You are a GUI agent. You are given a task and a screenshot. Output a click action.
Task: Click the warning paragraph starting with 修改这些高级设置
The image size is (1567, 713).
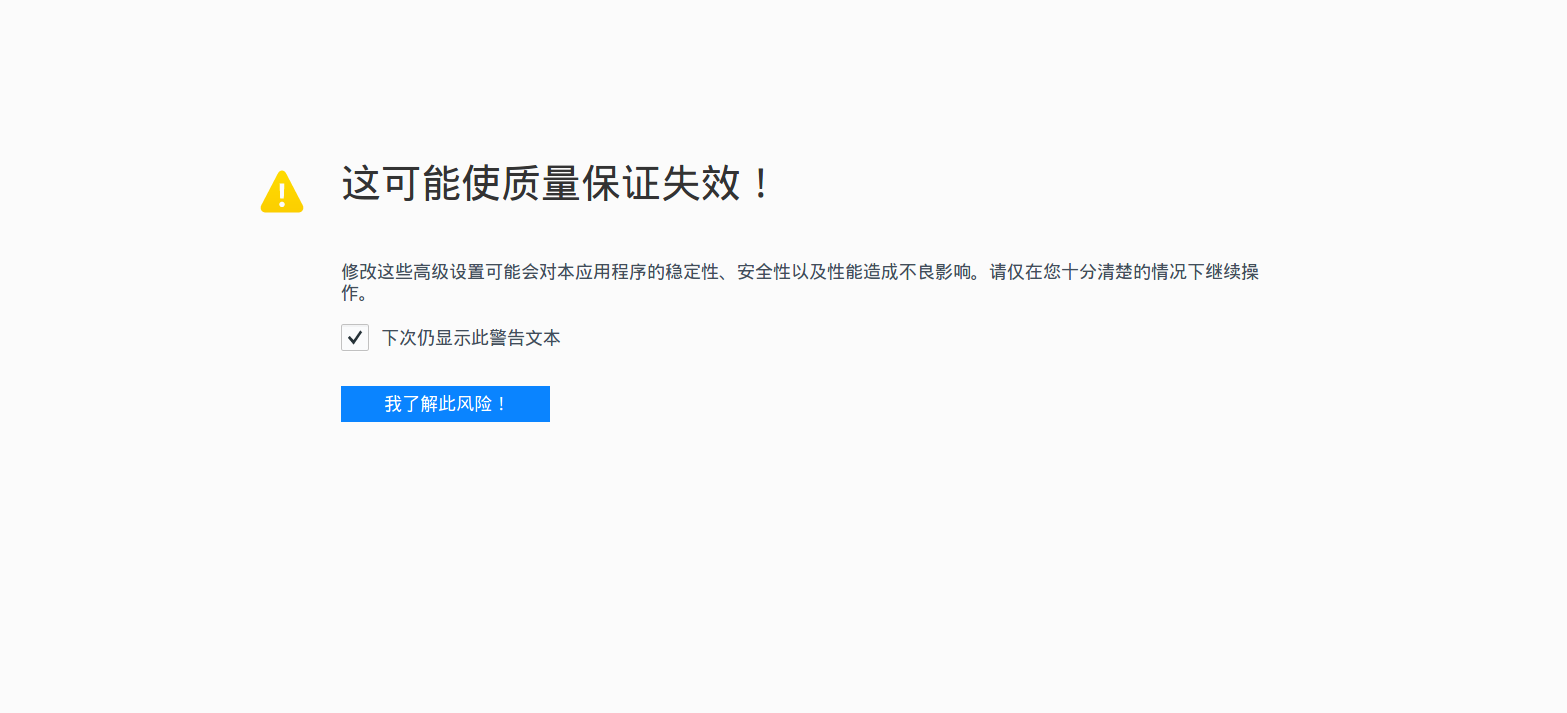click(800, 283)
